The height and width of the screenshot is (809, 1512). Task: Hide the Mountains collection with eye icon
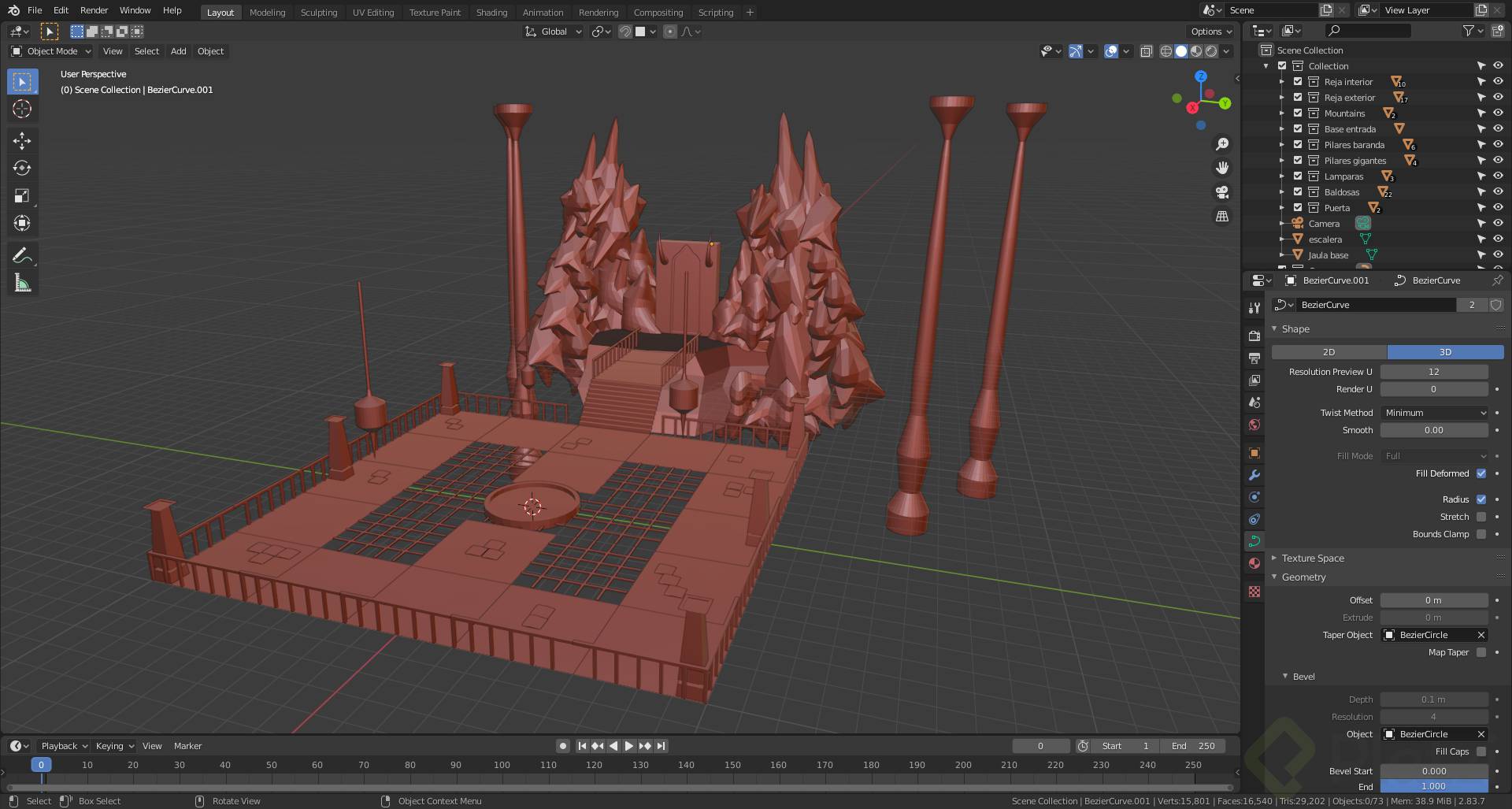point(1498,113)
